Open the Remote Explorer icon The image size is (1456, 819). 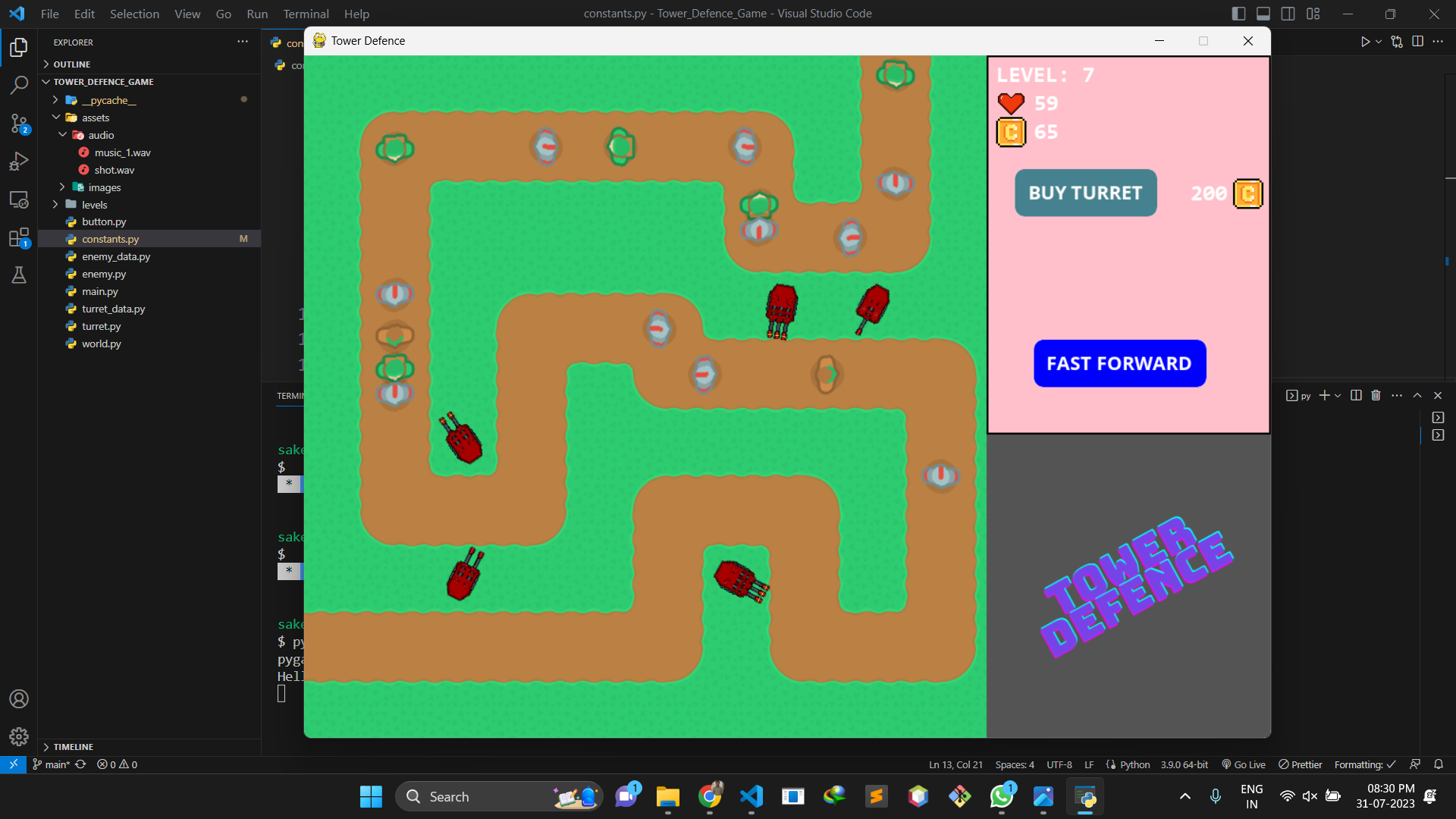click(x=18, y=199)
